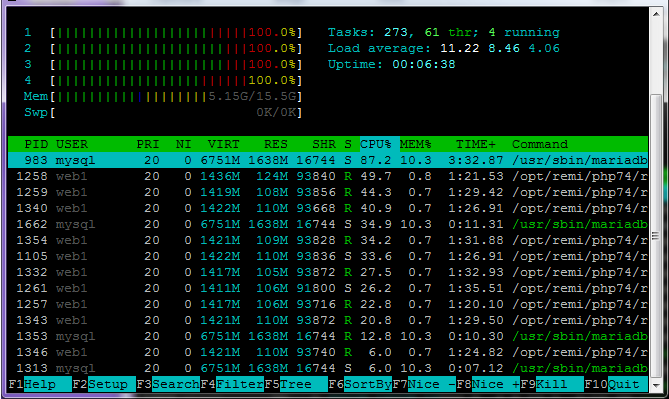Click CPU% value 87.2 in top row

375,160
